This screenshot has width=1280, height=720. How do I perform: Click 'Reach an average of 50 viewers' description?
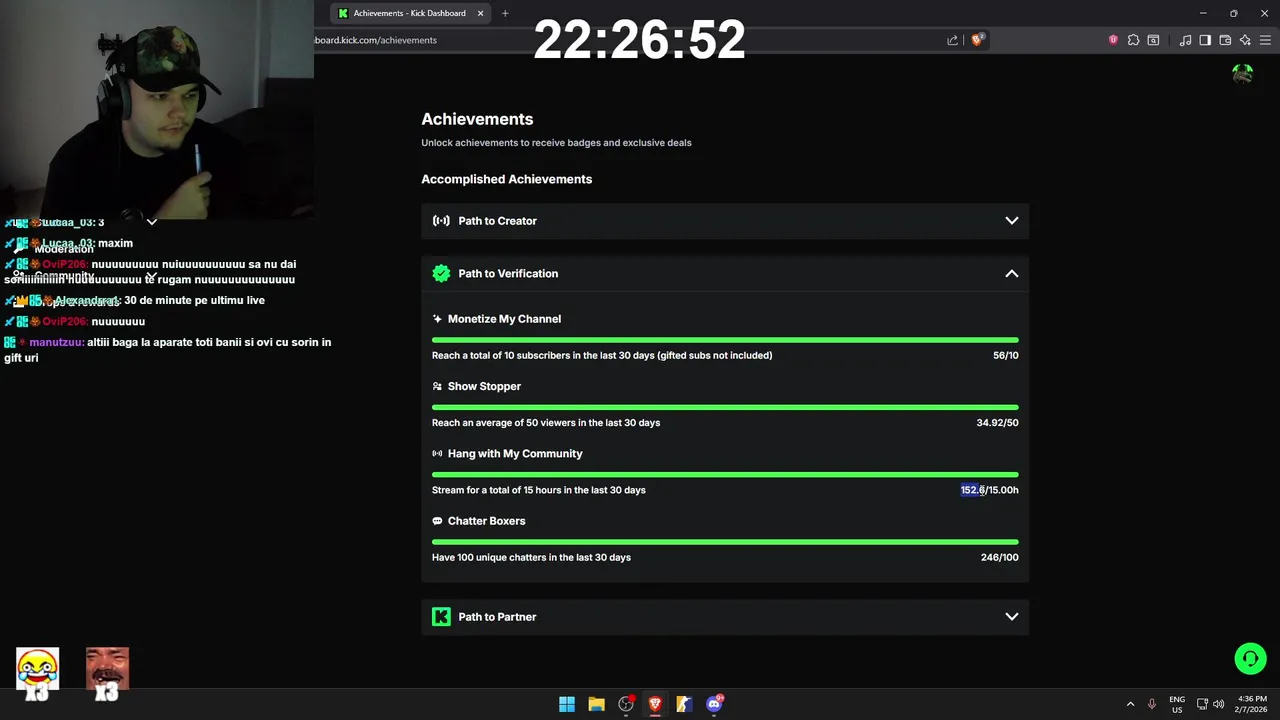coord(546,423)
